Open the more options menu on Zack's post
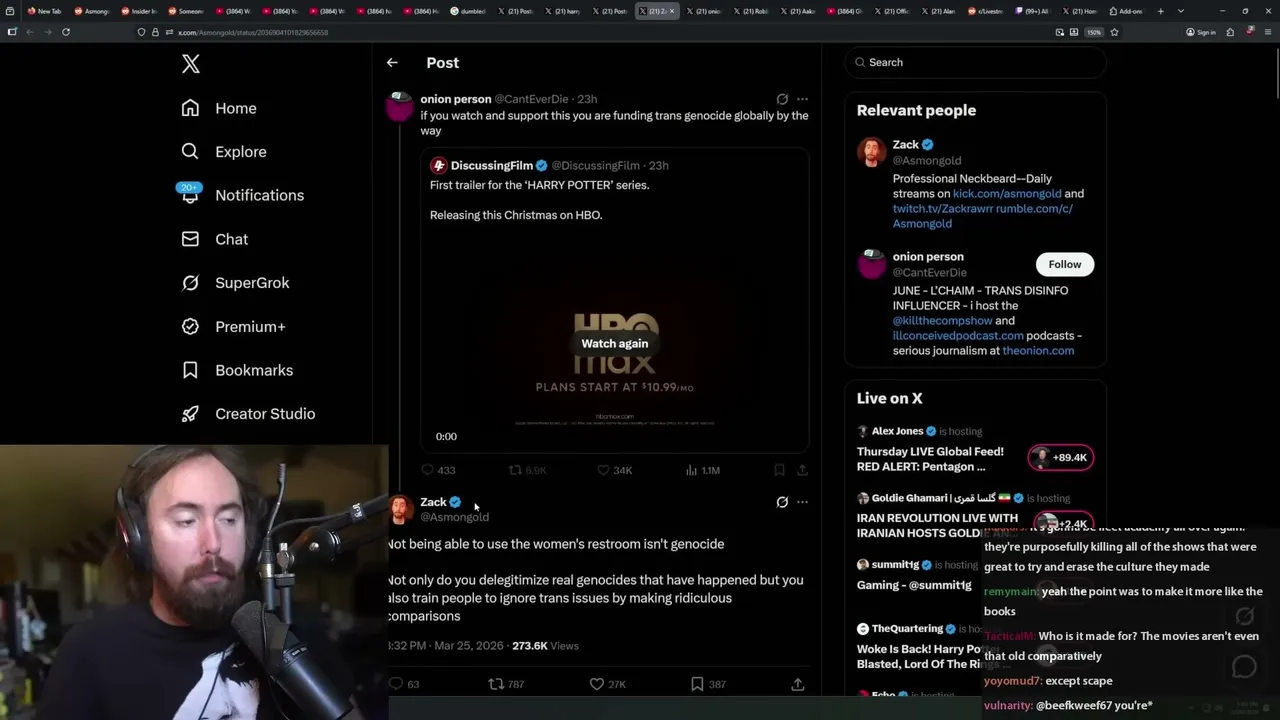Screen dimensions: 1280x720 click(x=802, y=502)
